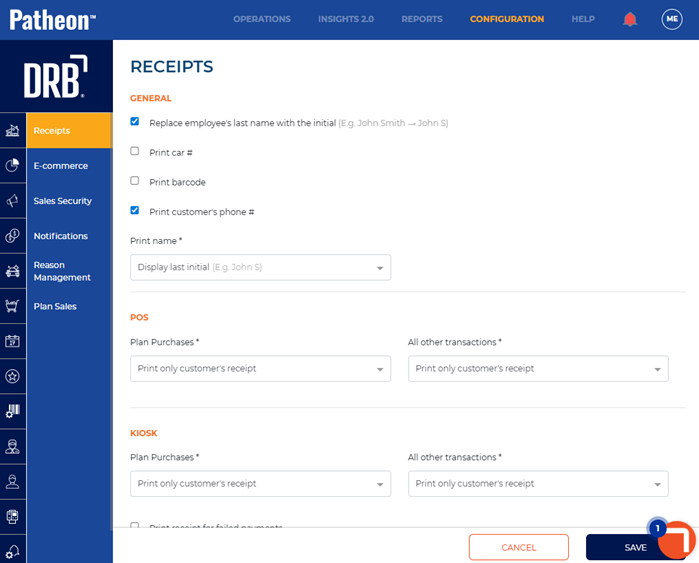Image resolution: width=699 pixels, height=563 pixels.
Task: Open the Print name dropdown
Action: [x=260, y=268]
